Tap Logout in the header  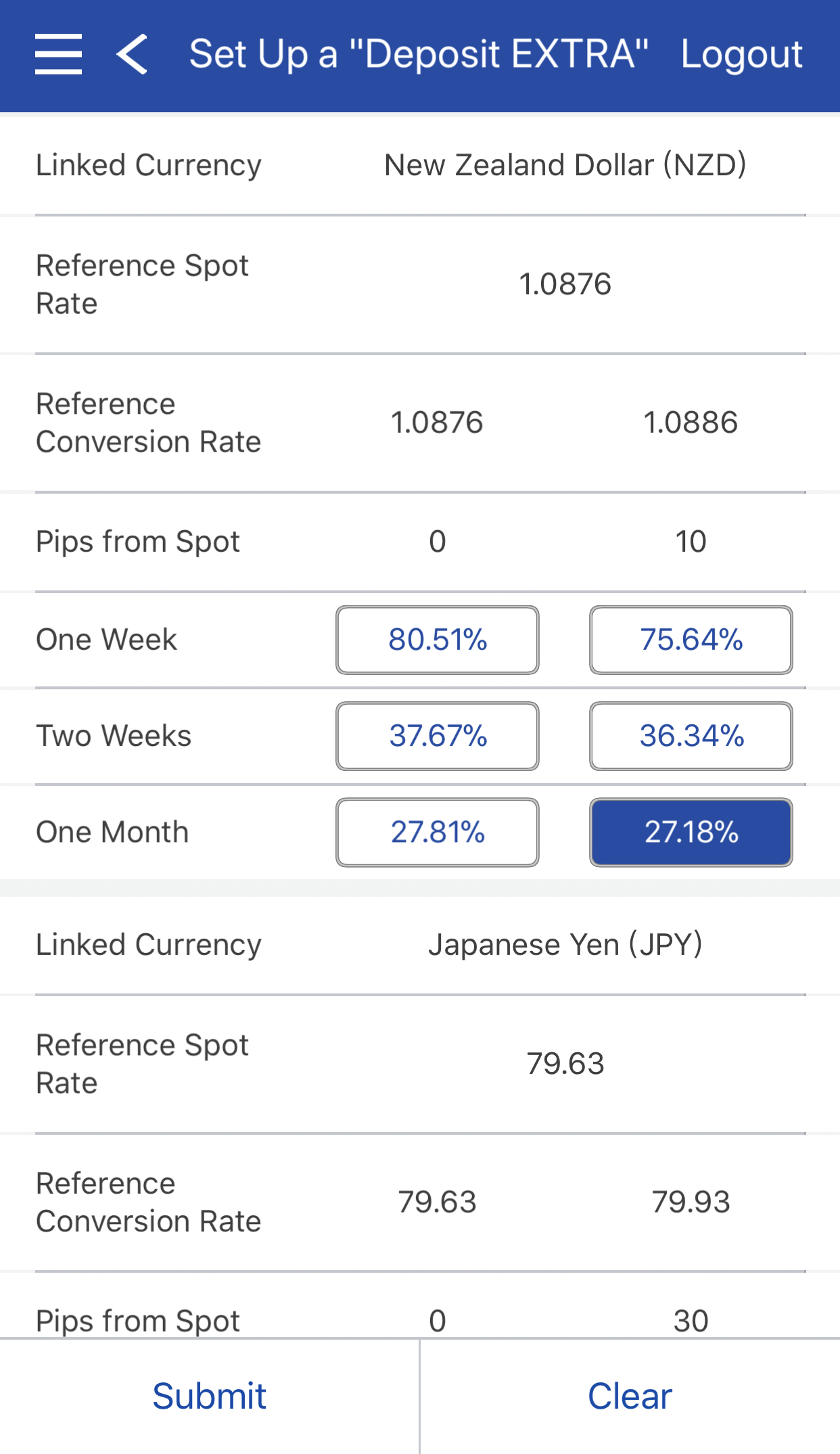tap(741, 54)
